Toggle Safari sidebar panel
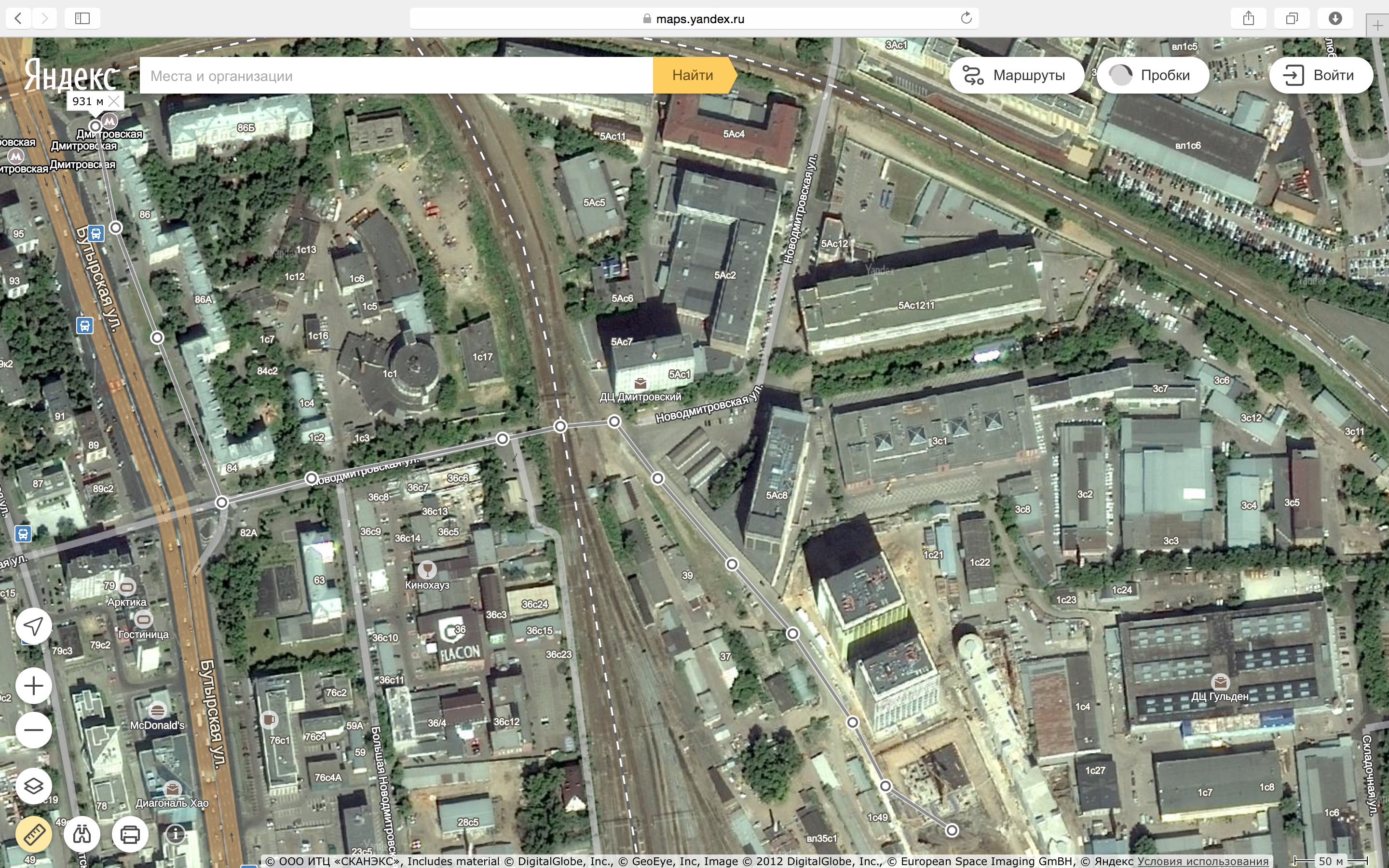The height and width of the screenshot is (868, 1389). [x=82, y=18]
